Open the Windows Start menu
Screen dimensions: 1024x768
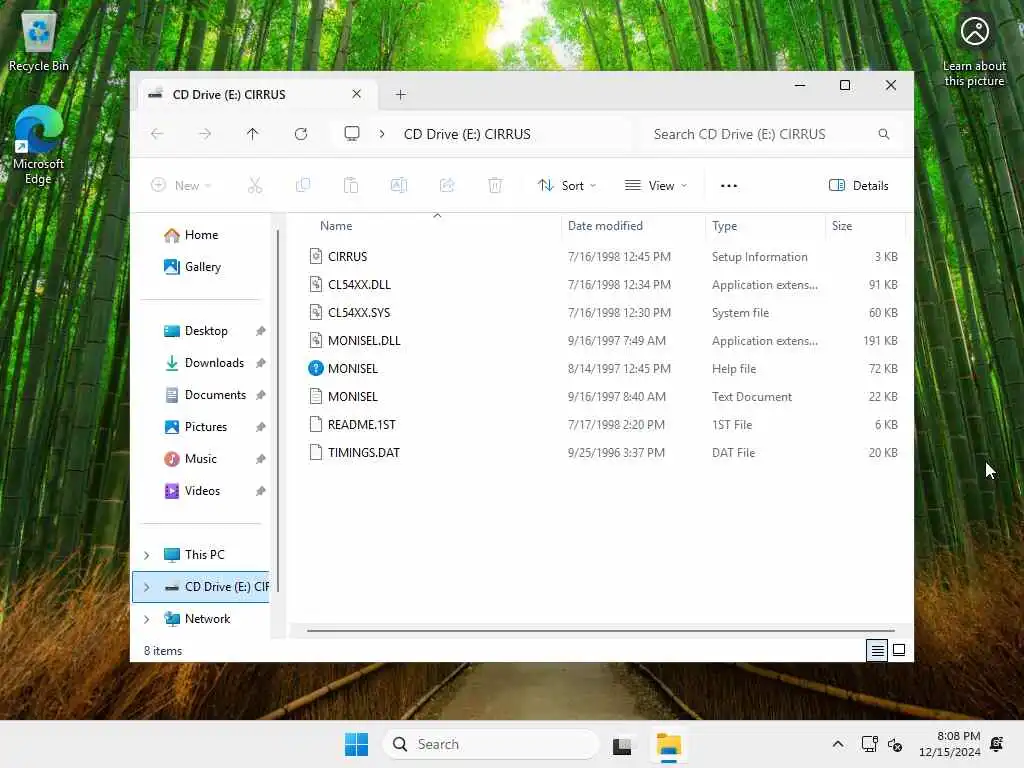[357, 744]
